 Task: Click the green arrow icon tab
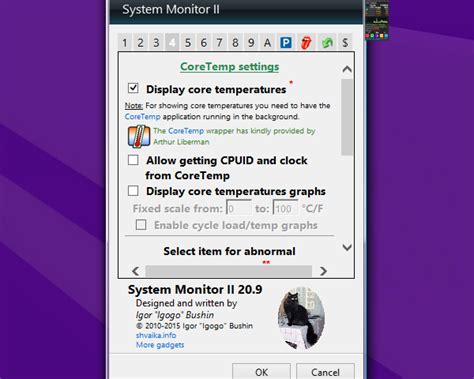[x=327, y=42]
